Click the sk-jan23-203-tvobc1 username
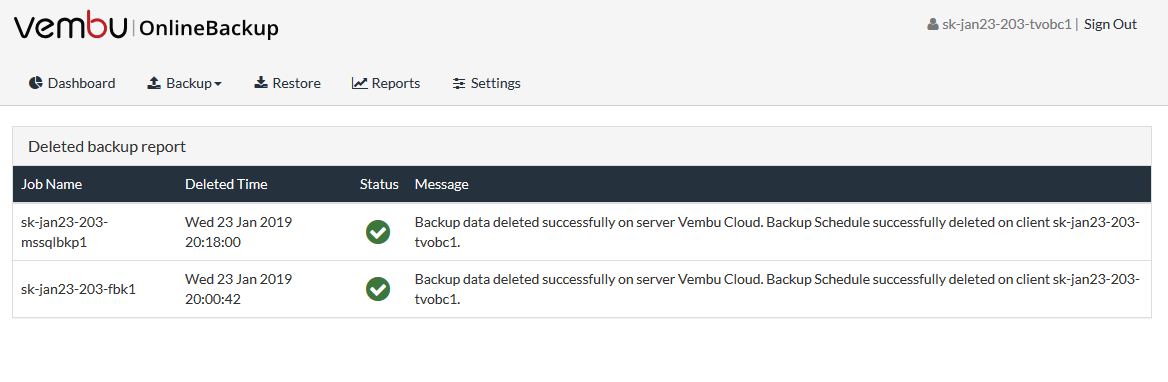1168x382 pixels. pos(1006,25)
